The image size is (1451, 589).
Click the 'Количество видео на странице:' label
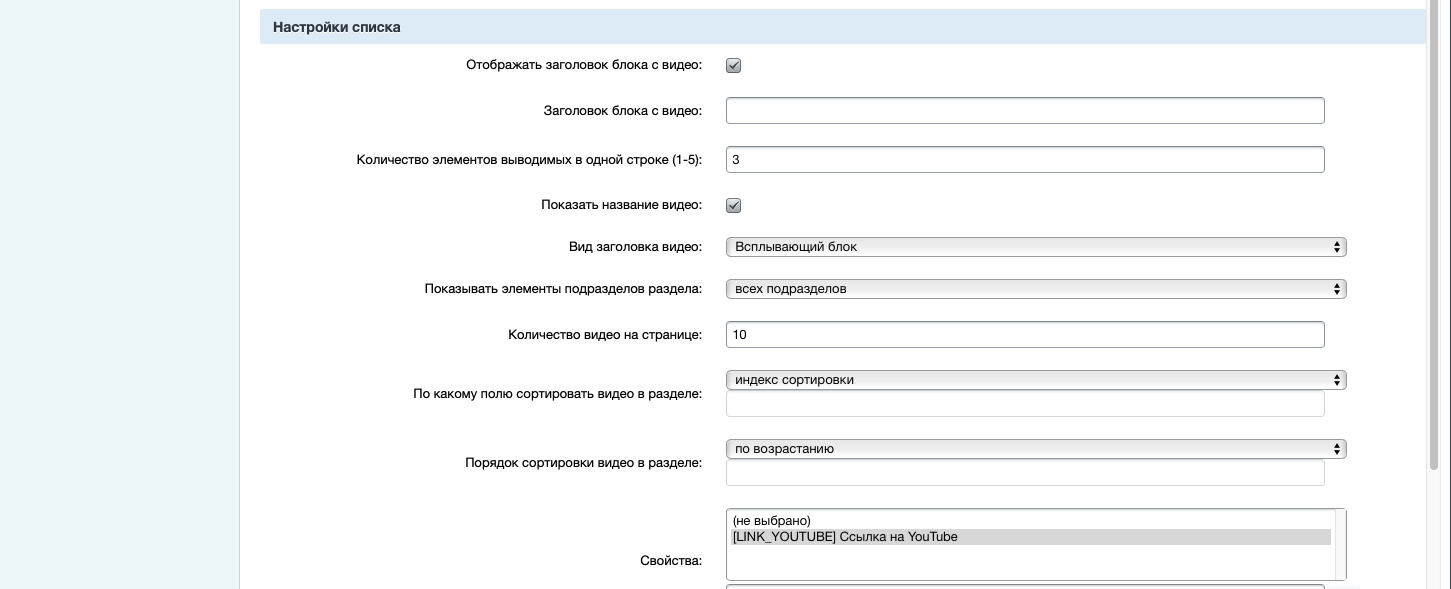click(x=604, y=335)
